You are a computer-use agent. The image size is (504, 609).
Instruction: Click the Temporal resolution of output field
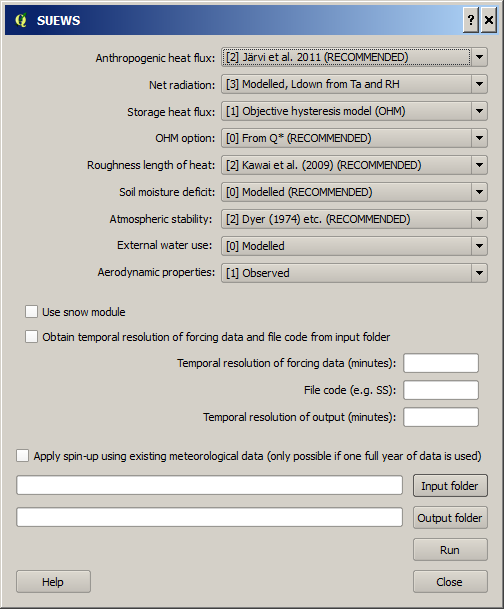[x=441, y=417]
